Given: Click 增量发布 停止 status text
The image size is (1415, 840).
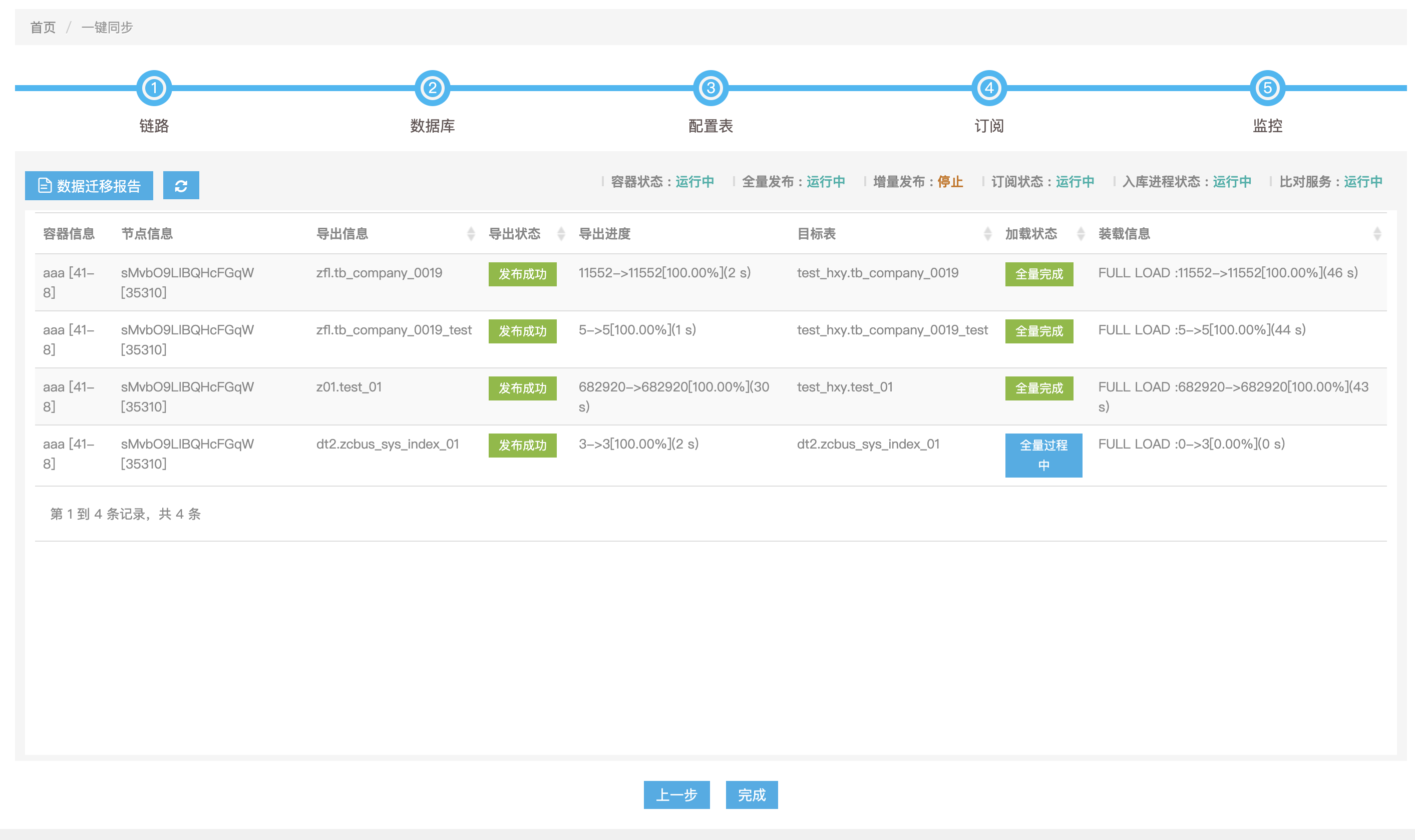Looking at the screenshot, I should (x=949, y=182).
